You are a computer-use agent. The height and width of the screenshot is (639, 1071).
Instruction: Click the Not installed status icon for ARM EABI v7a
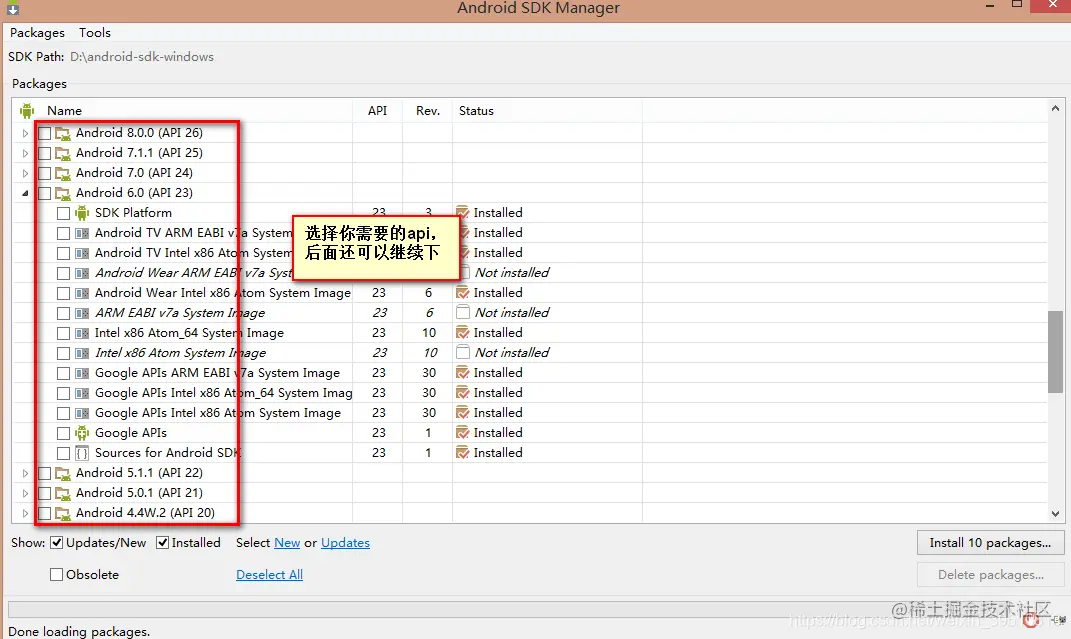[x=462, y=313]
